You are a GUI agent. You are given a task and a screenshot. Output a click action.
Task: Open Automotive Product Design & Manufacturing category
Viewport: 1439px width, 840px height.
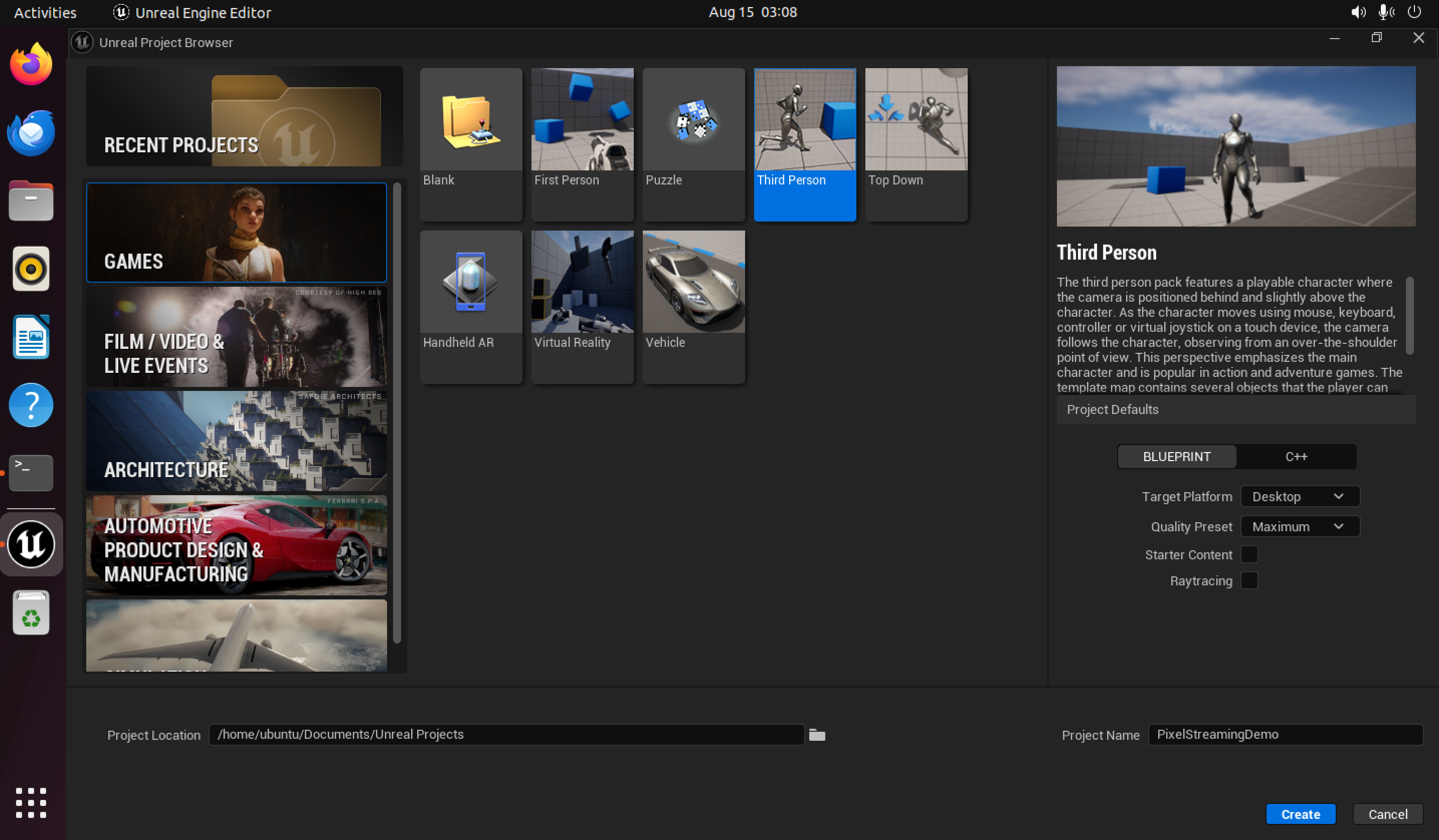pos(237,545)
